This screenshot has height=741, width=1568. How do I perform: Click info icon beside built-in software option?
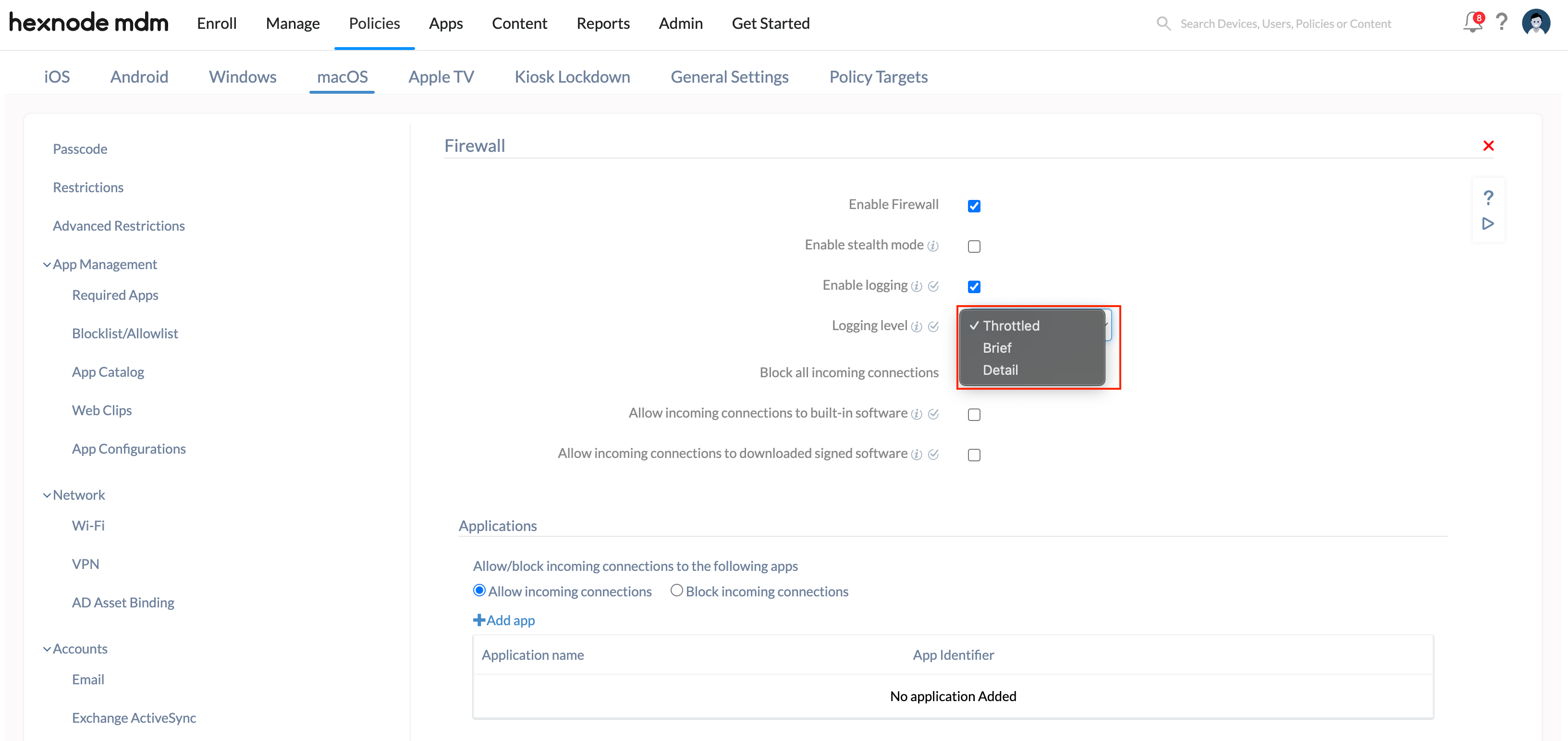pyautogui.click(x=916, y=414)
